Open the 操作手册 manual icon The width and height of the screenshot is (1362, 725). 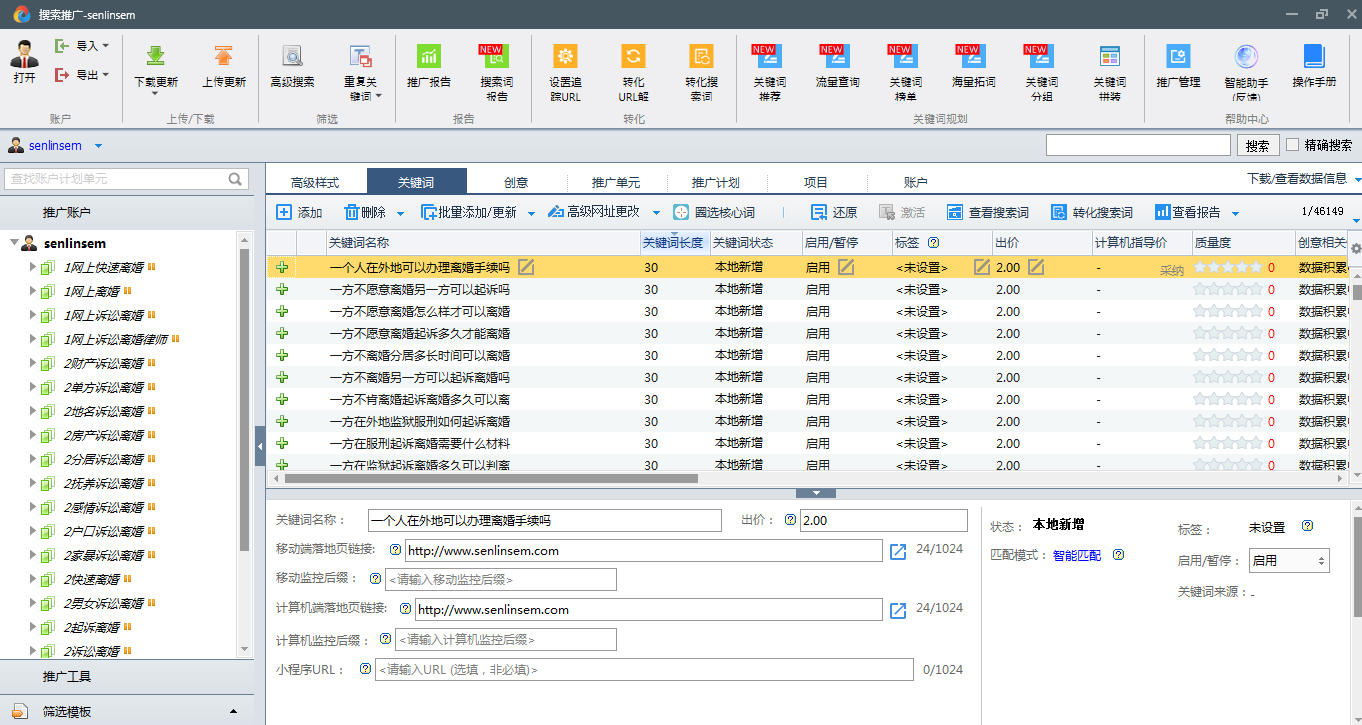pyautogui.click(x=1313, y=56)
